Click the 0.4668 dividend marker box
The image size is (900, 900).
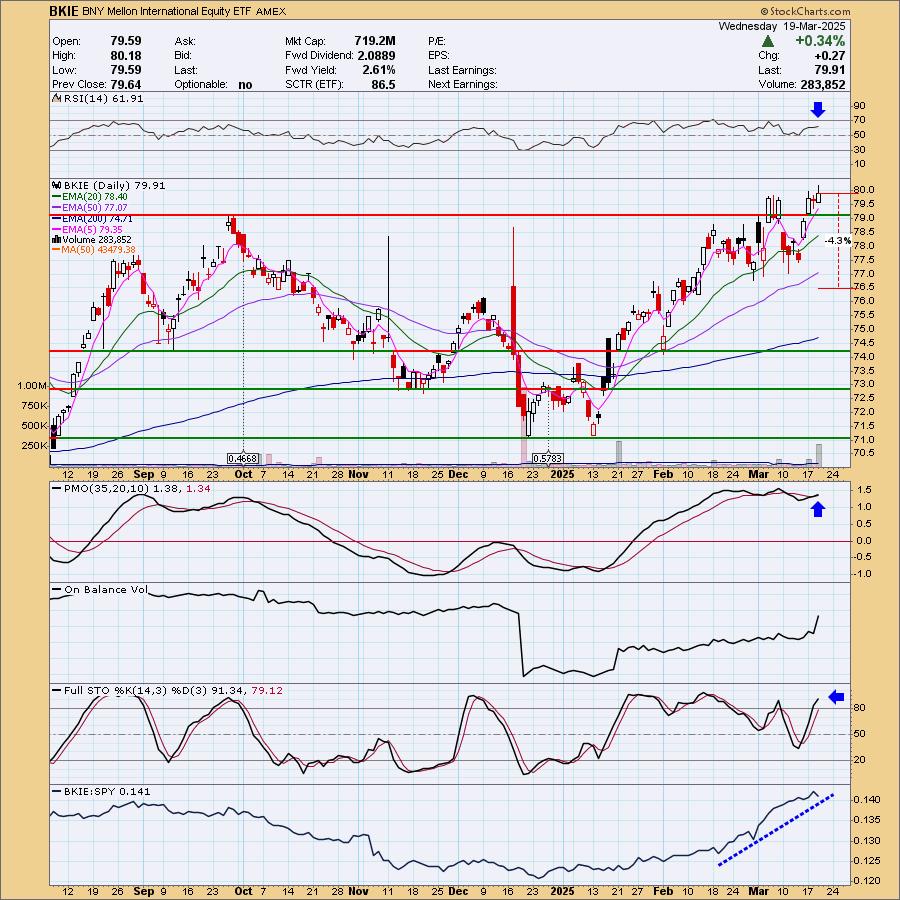(243, 459)
